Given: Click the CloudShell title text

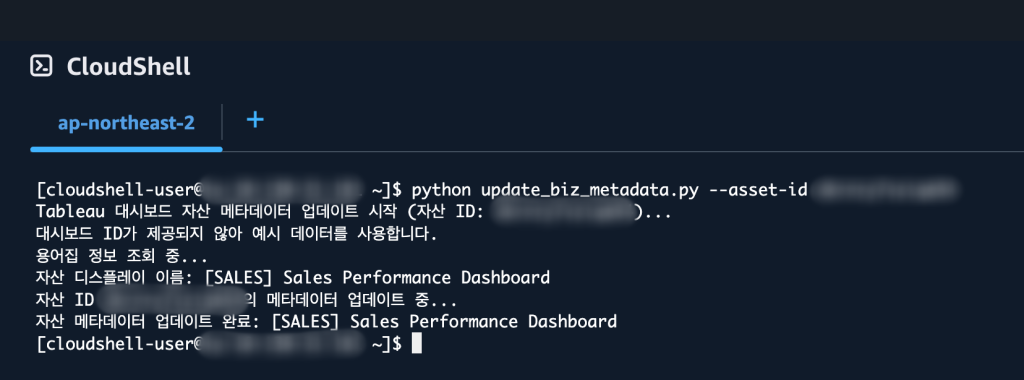Looking at the screenshot, I should tap(129, 66).
